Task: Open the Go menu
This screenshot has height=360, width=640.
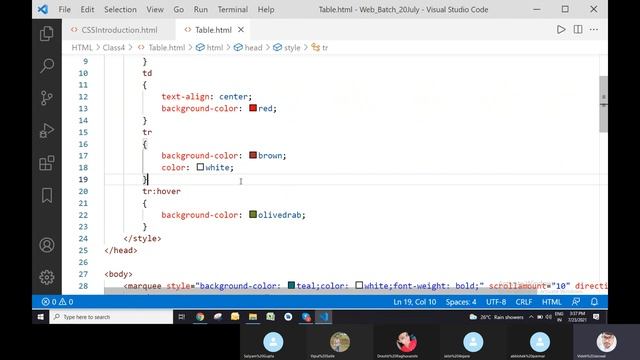Action: click(x=178, y=9)
